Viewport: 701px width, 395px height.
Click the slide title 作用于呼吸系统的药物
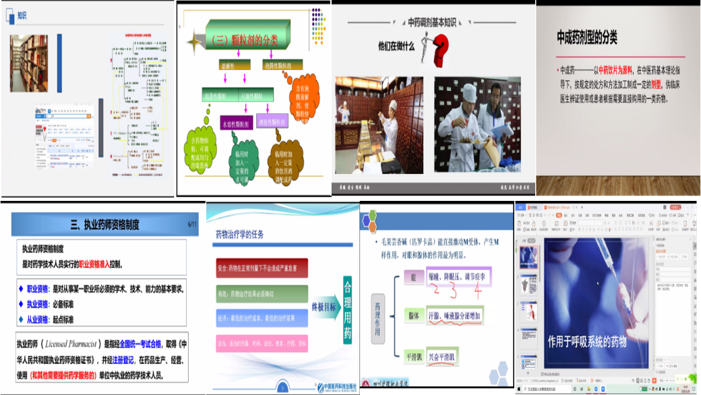[587, 342]
